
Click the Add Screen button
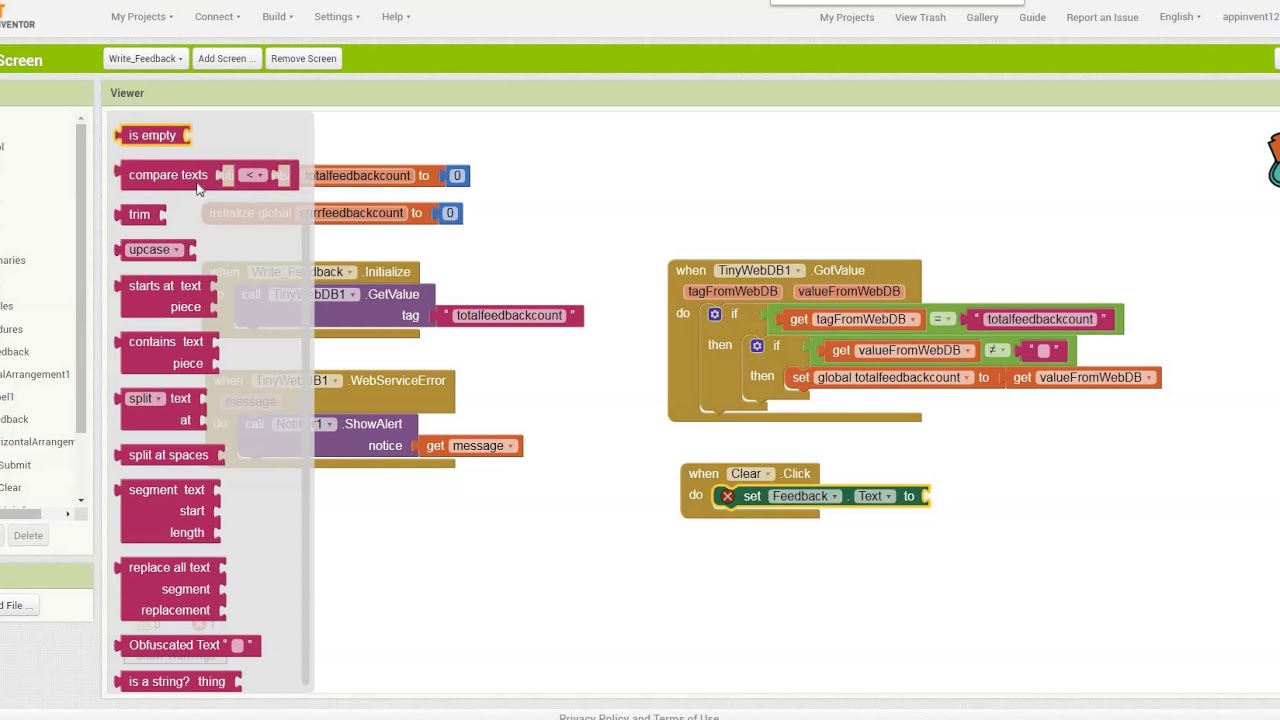[226, 59]
